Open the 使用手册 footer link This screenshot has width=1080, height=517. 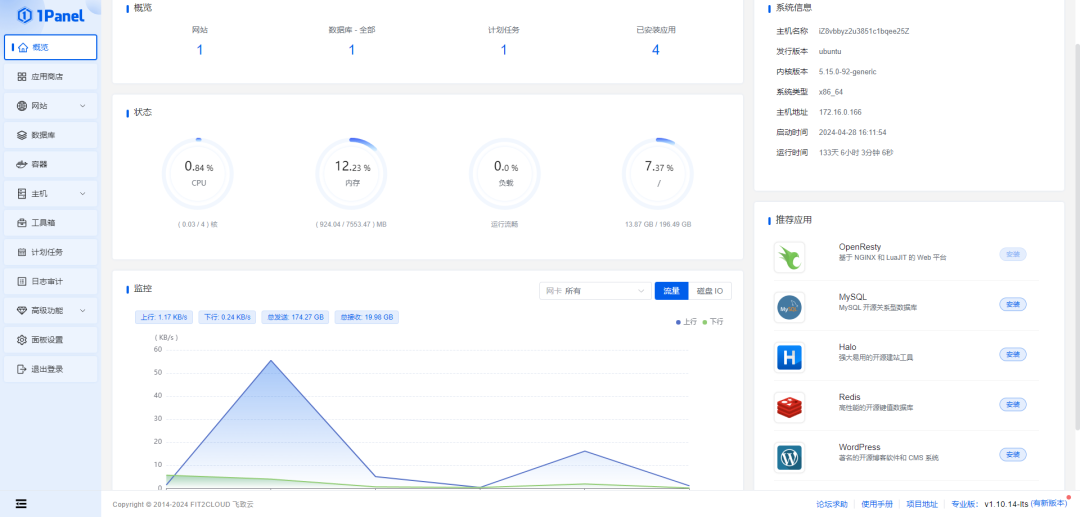pyautogui.click(x=876, y=504)
